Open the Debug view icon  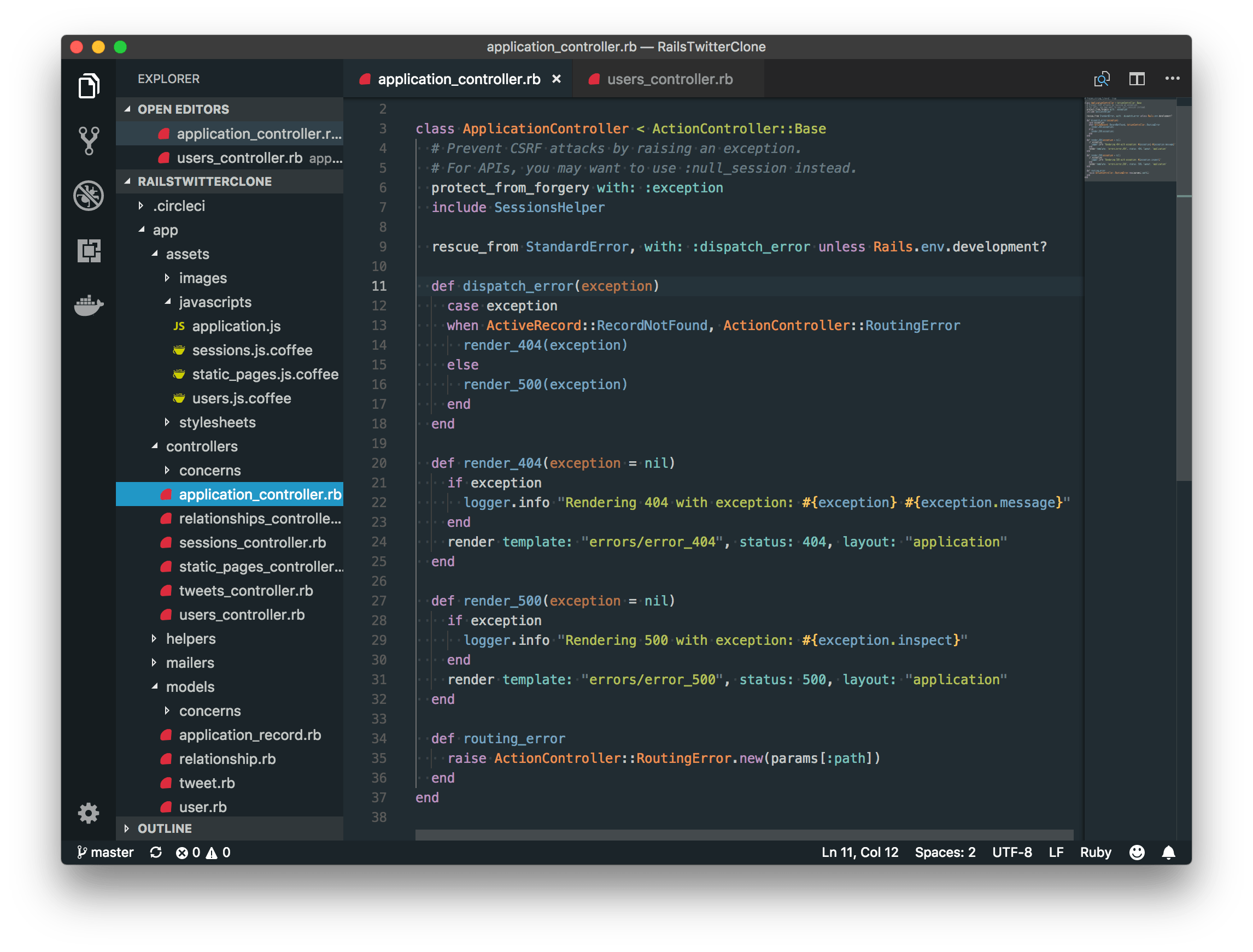coord(89,196)
